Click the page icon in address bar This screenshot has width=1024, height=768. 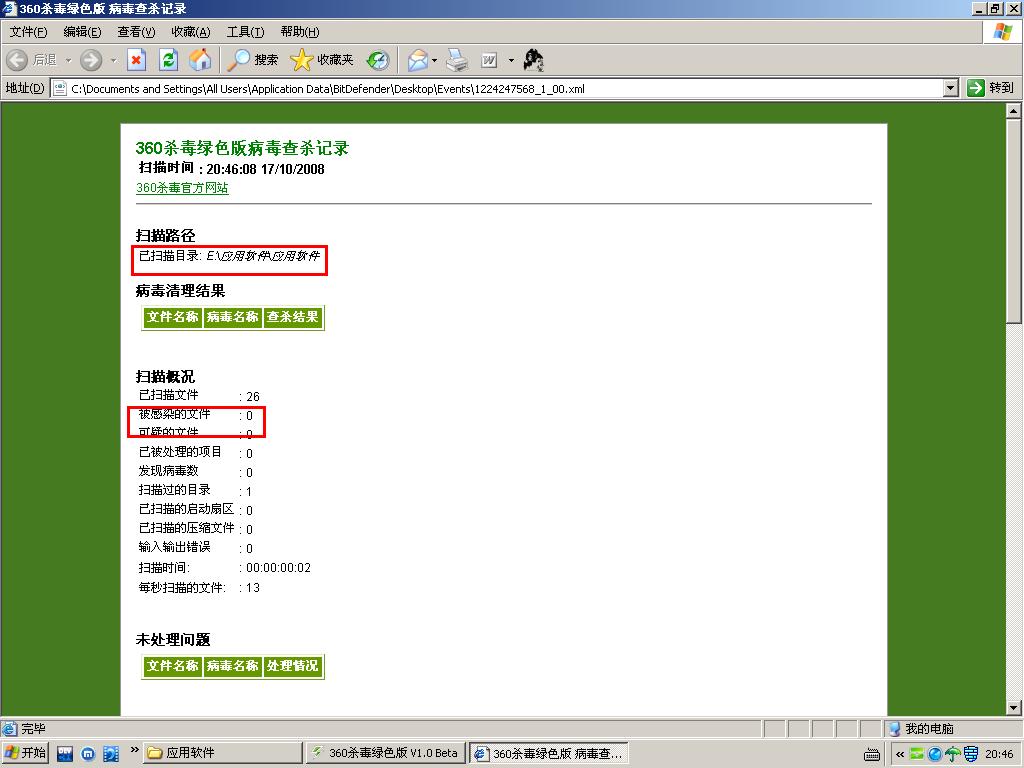pyautogui.click(x=60, y=88)
